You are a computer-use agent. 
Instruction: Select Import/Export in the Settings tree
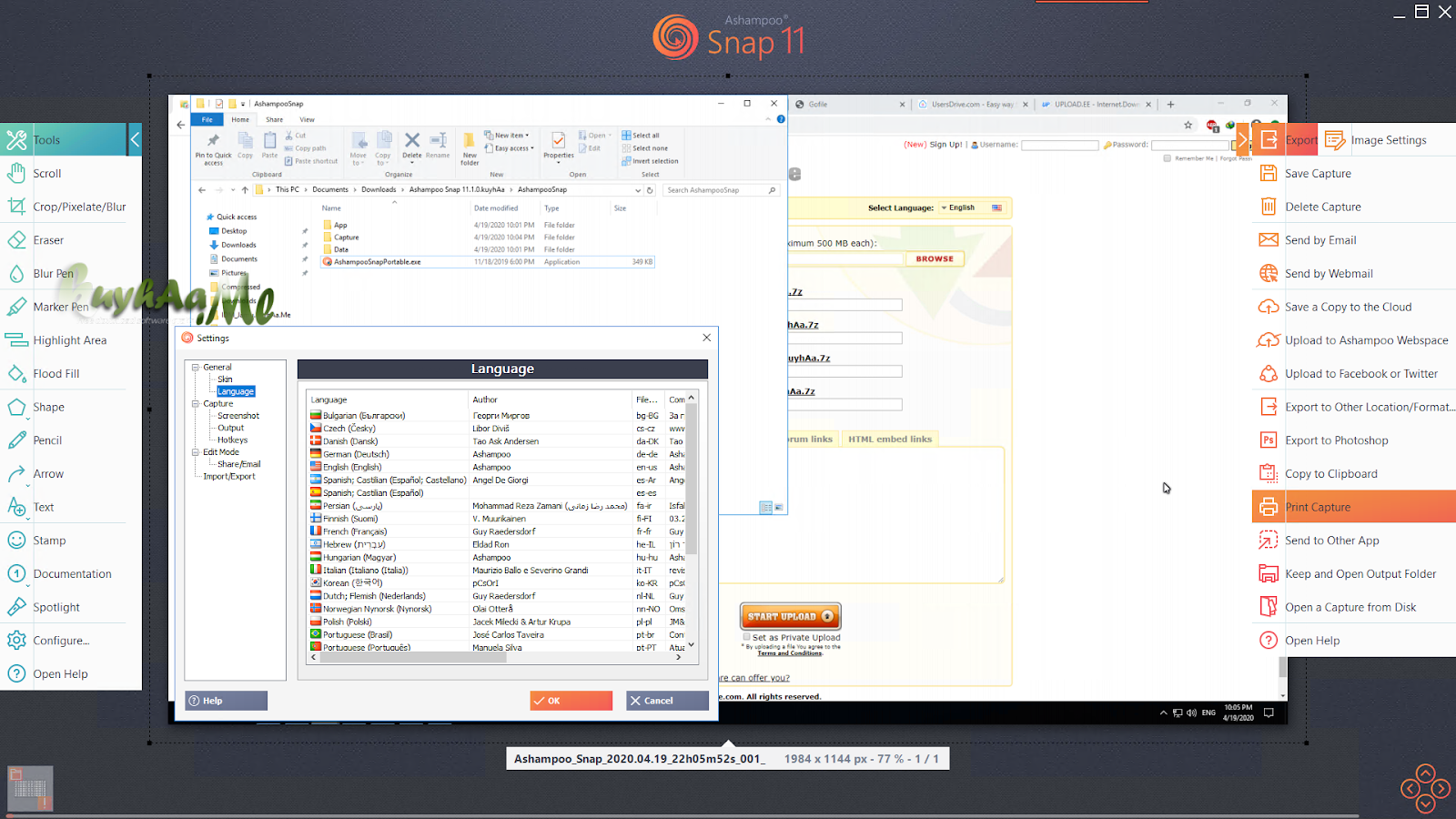(x=229, y=476)
